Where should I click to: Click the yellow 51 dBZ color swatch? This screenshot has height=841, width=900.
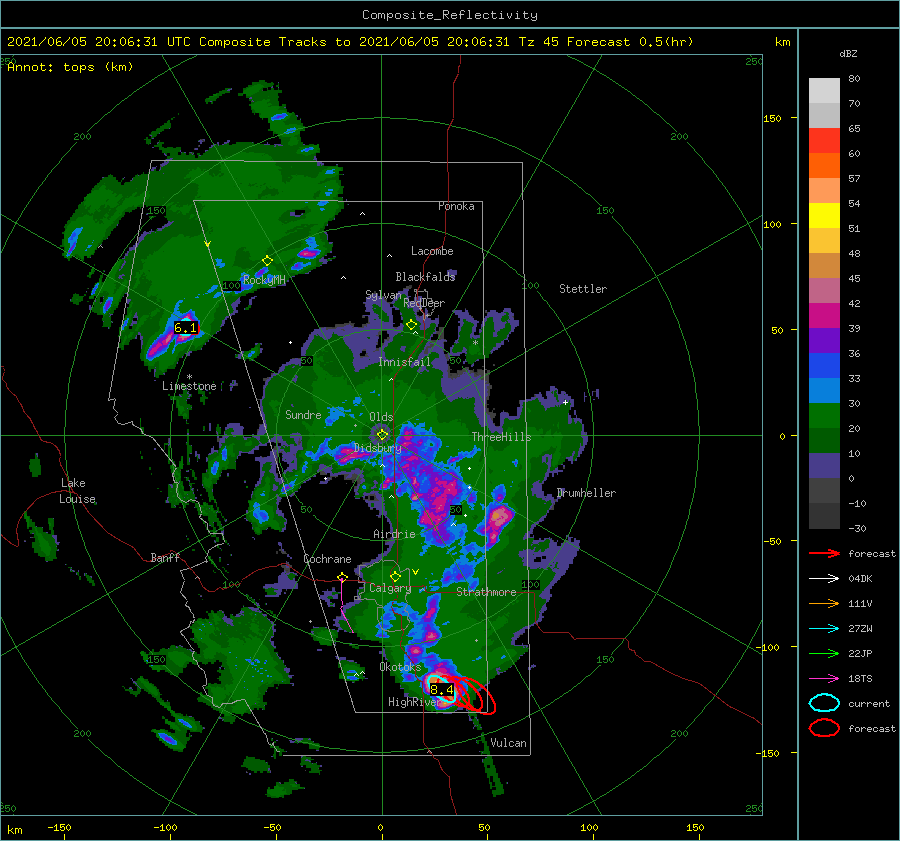pyautogui.click(x=824, y=215)
